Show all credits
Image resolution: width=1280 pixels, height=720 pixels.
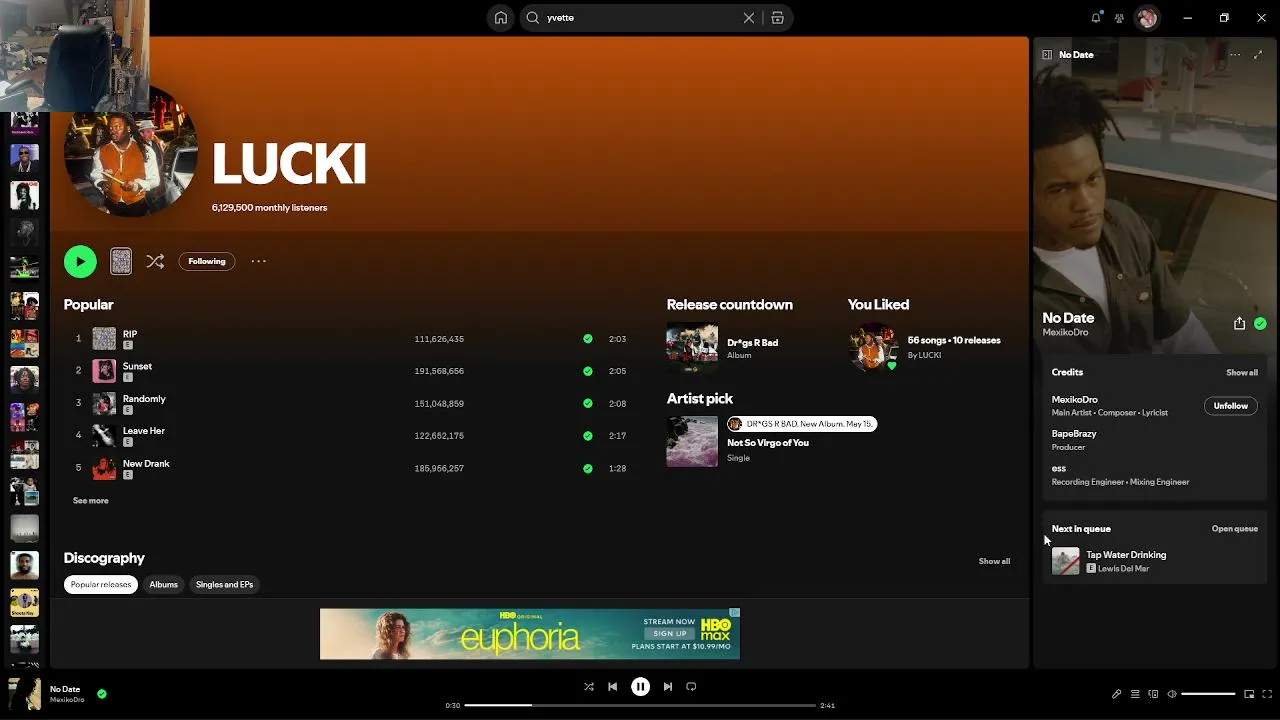point(1242,373)
